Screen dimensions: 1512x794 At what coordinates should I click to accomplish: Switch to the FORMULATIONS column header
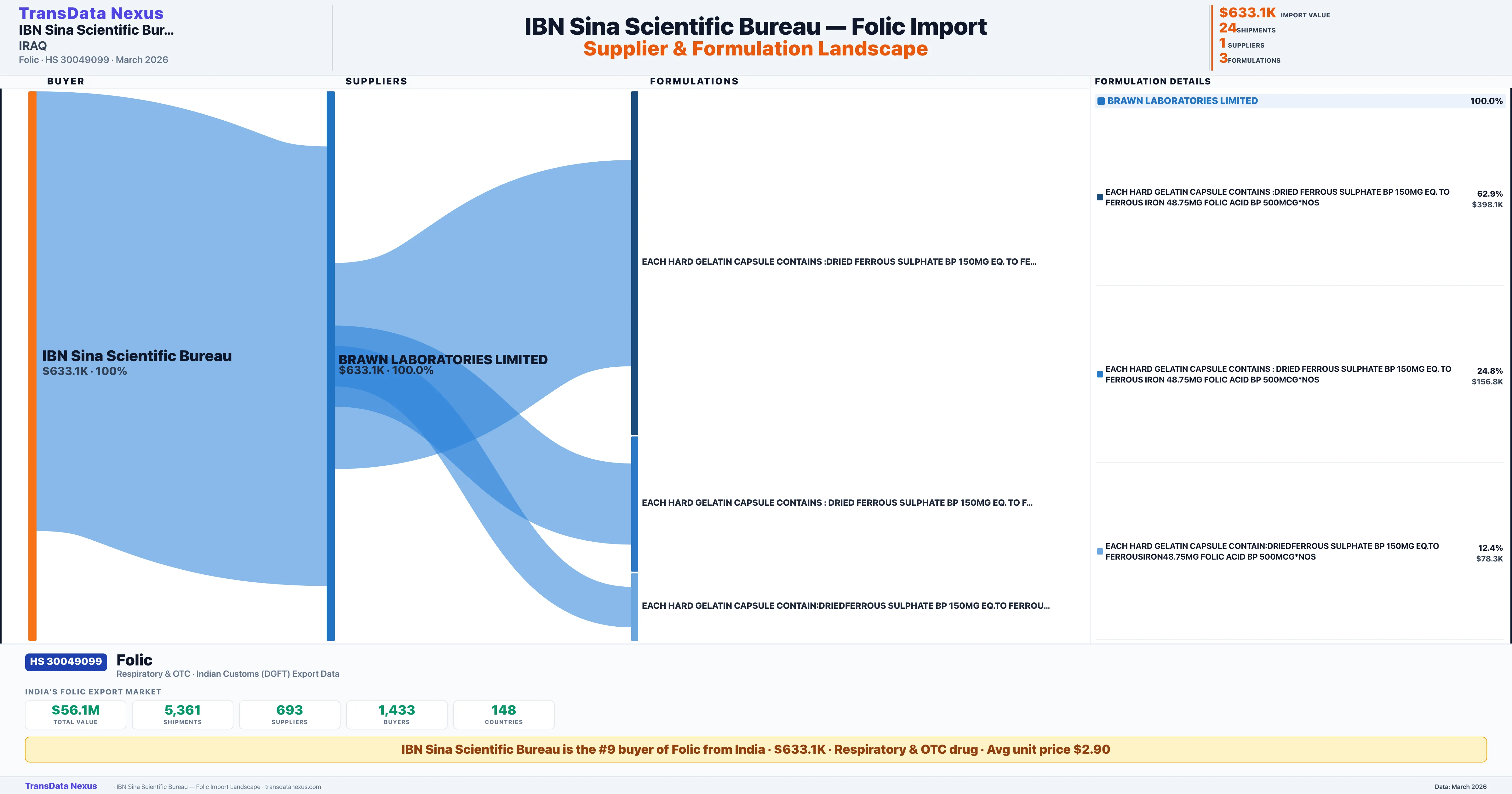coord(695,81)
